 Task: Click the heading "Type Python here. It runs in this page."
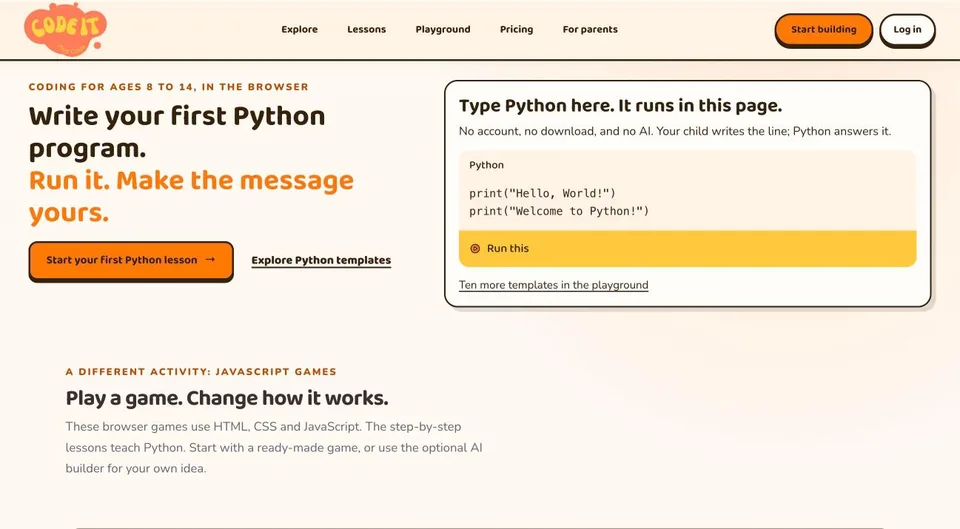click(x=620, y=106)
